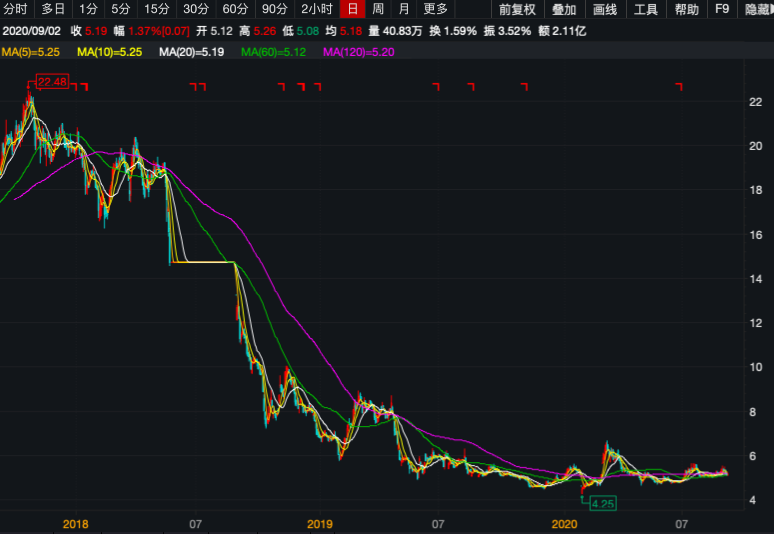Open the 叠加 overlay menu
This screenshot has width=774, height=534.
click(x=564, y=9)
